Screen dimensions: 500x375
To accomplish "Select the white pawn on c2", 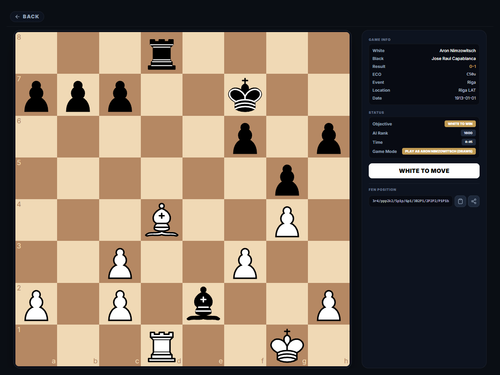I will click(x=120, y=305).
